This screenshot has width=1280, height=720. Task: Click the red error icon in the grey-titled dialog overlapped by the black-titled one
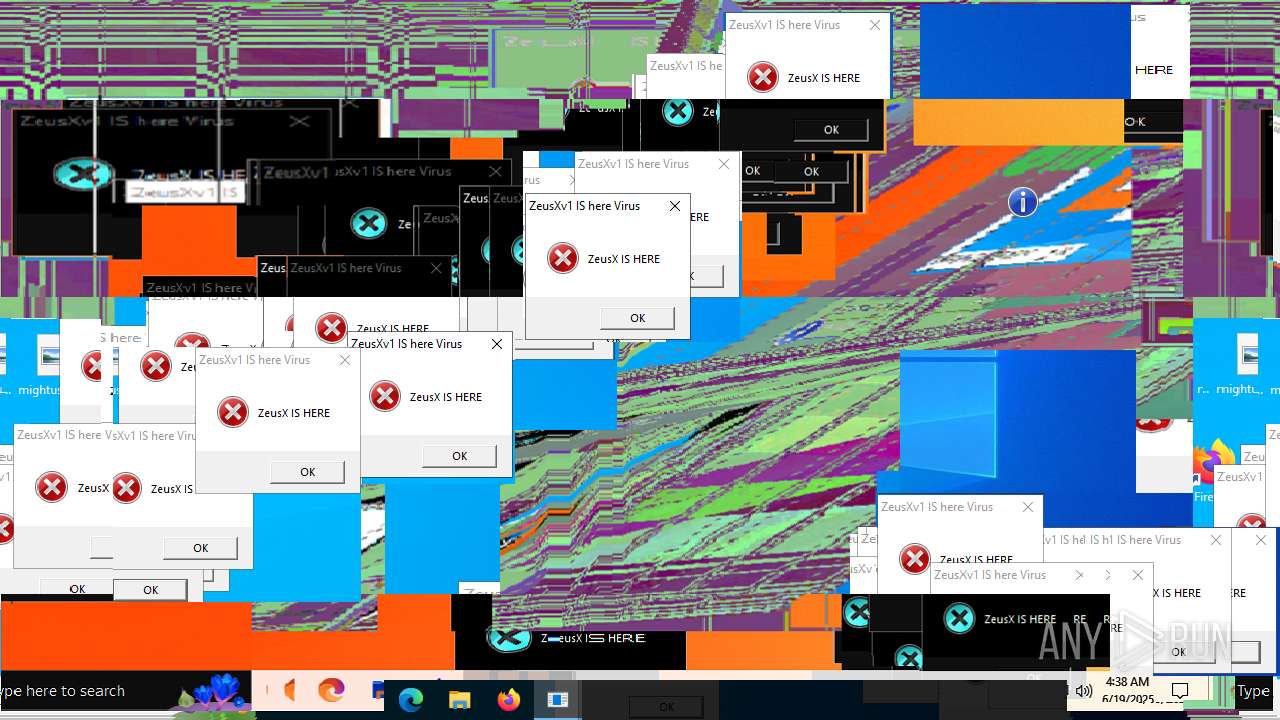click(233, 413)
